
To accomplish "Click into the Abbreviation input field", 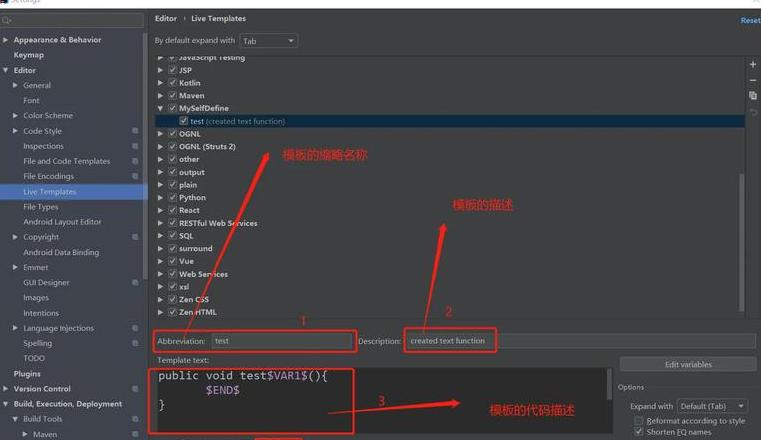I will coord(282,341).
